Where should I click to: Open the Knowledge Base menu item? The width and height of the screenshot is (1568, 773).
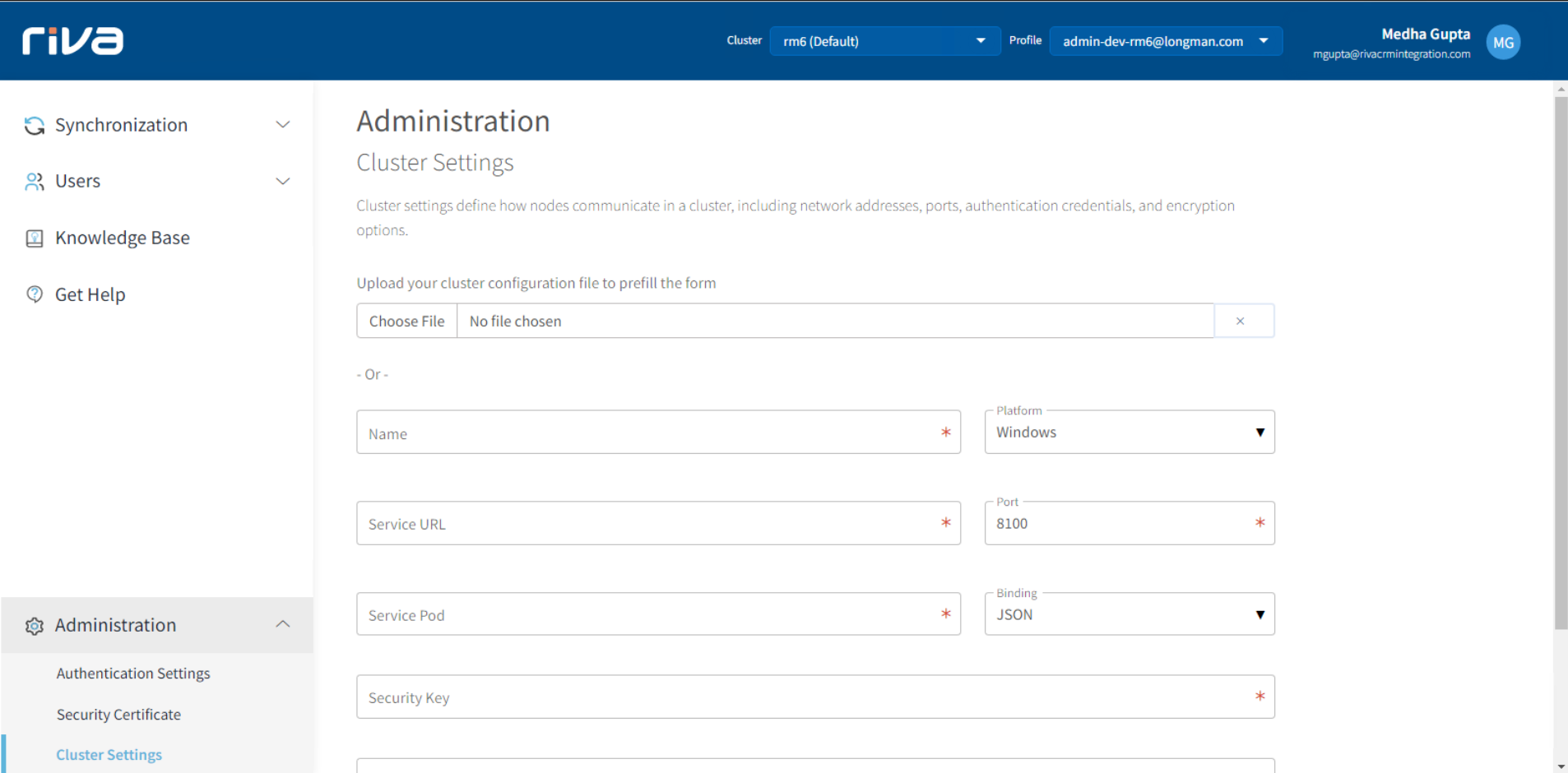[x=156, y=238]
